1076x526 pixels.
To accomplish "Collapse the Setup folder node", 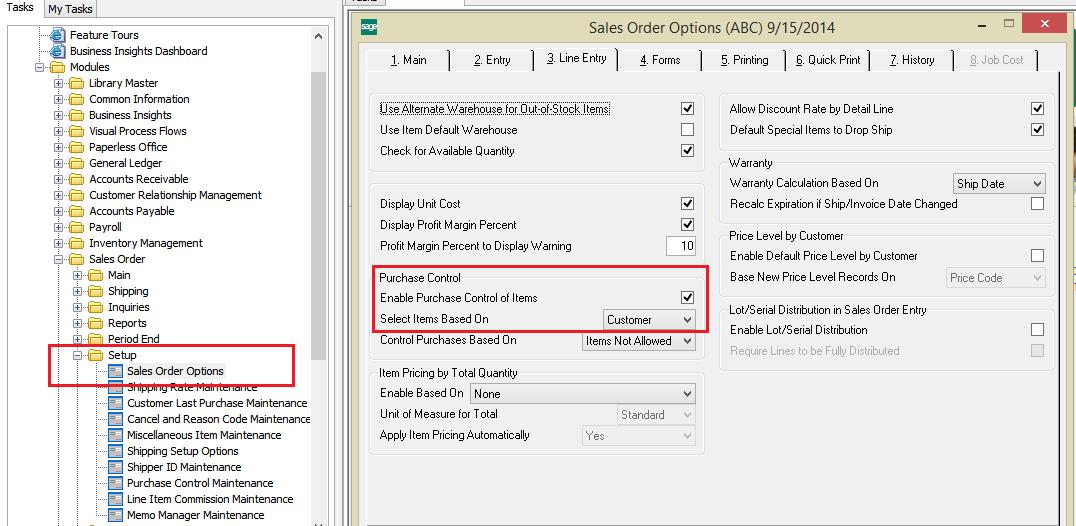I will click(78, 355).
